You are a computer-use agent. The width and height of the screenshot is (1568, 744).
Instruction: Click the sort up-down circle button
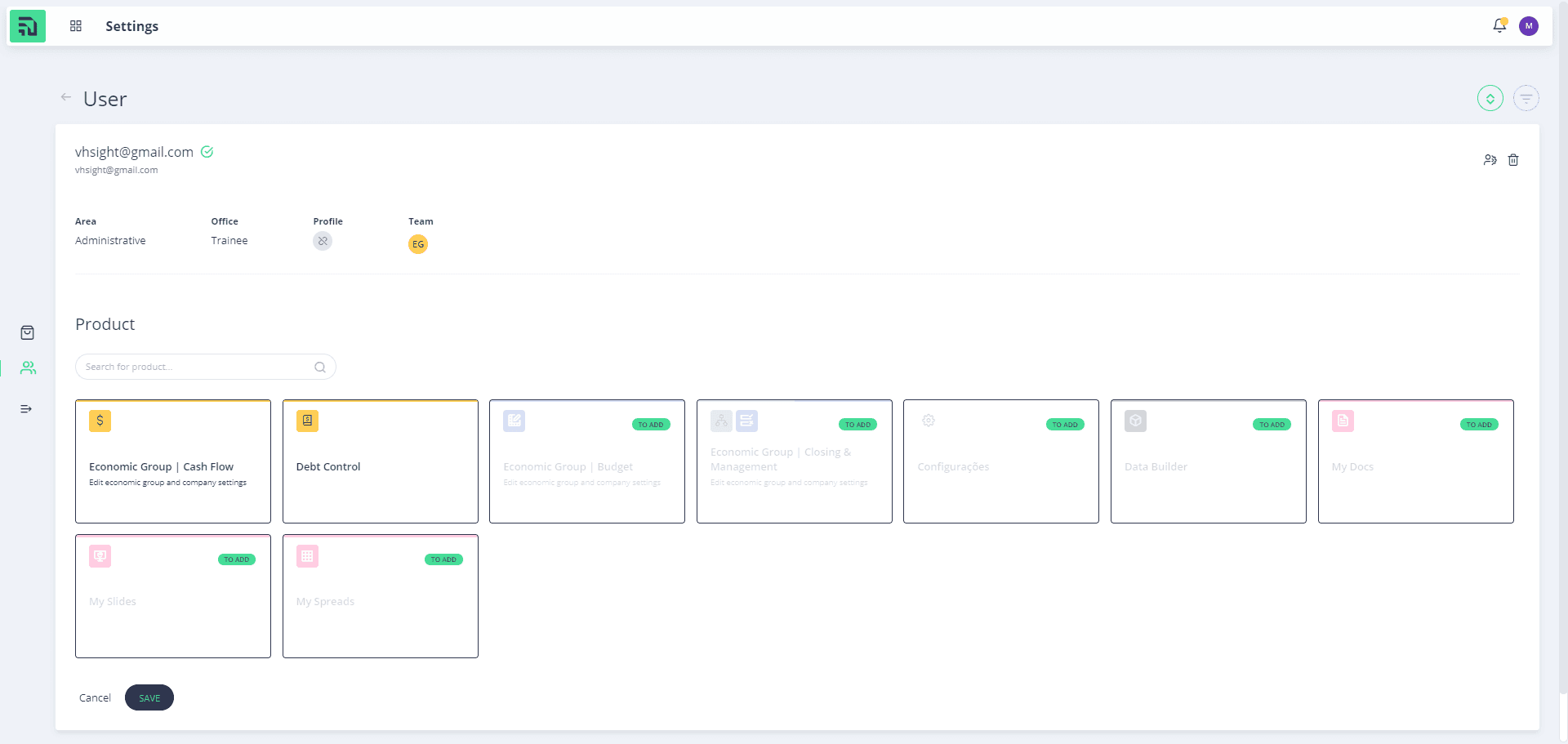1490,99
